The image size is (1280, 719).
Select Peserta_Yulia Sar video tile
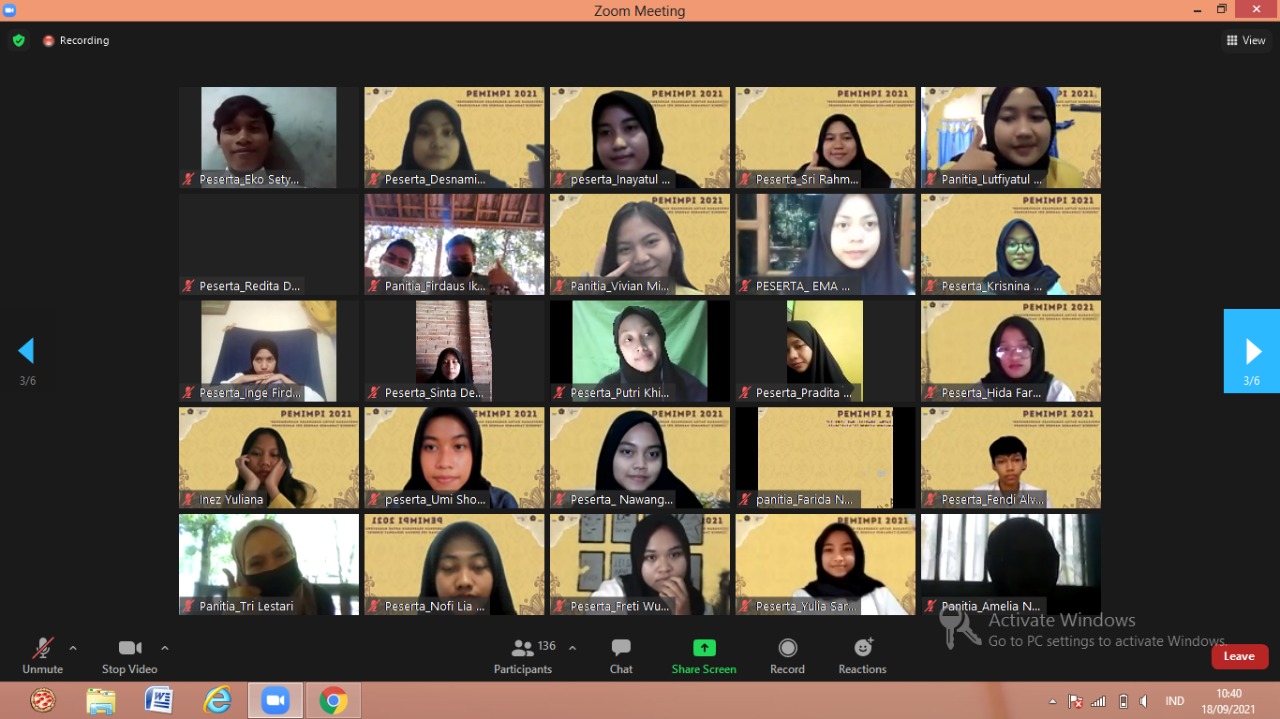[825, 564]
